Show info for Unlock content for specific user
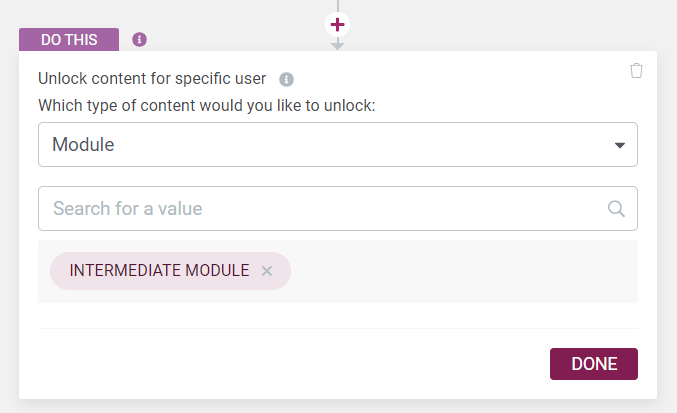 (286, 79)
